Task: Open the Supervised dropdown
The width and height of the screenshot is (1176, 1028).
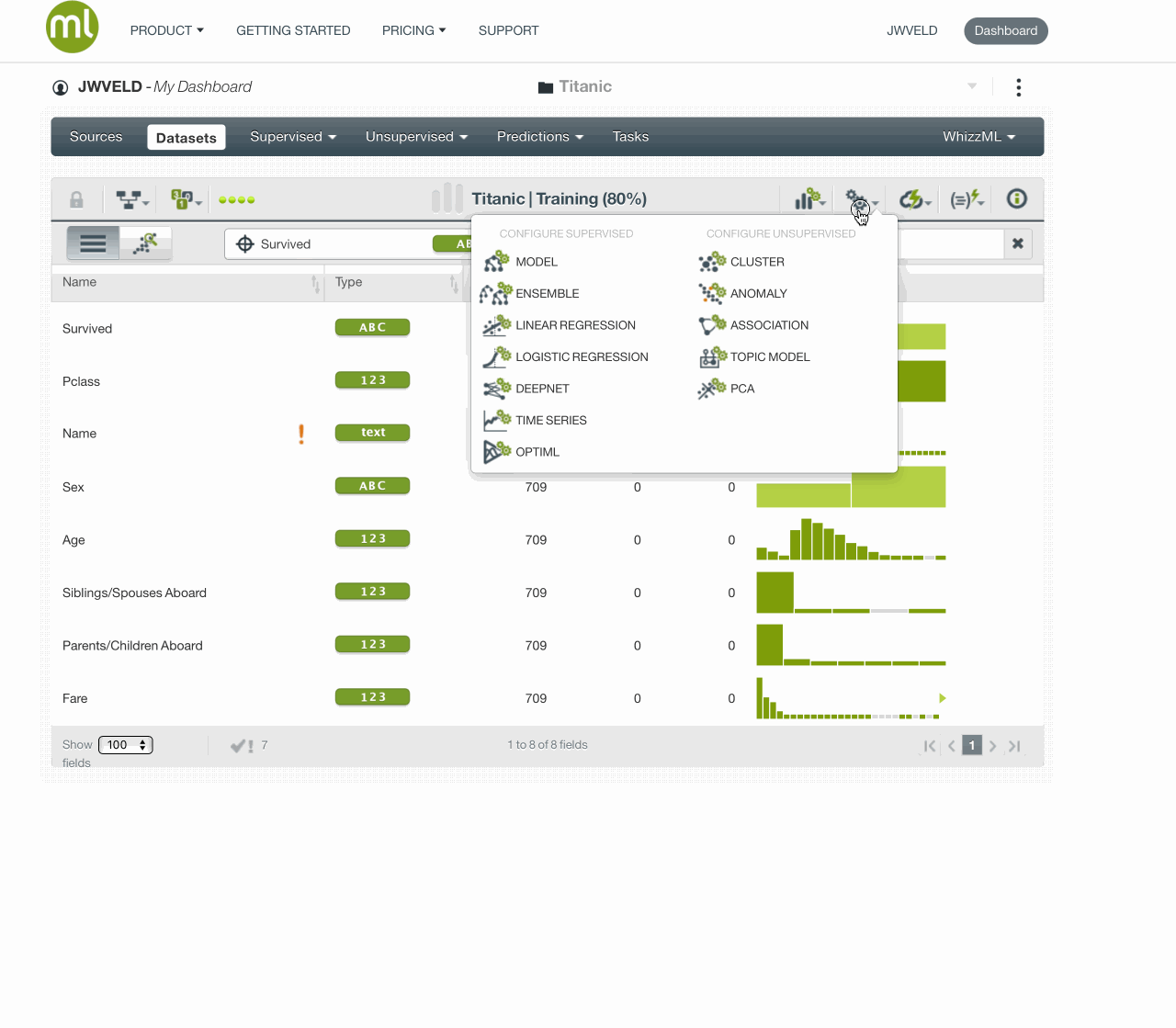Action: click(293, 137)
